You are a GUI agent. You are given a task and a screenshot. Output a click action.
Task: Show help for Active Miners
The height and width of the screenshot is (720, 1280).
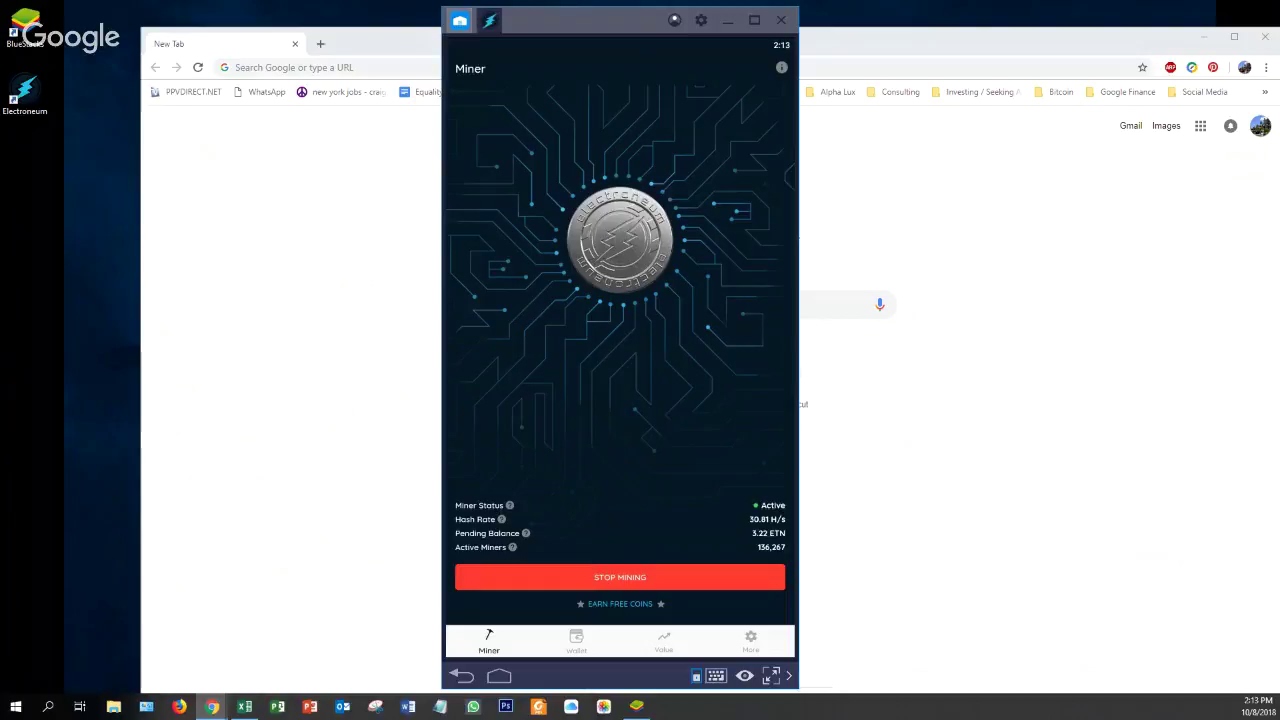tap(513, 547)
